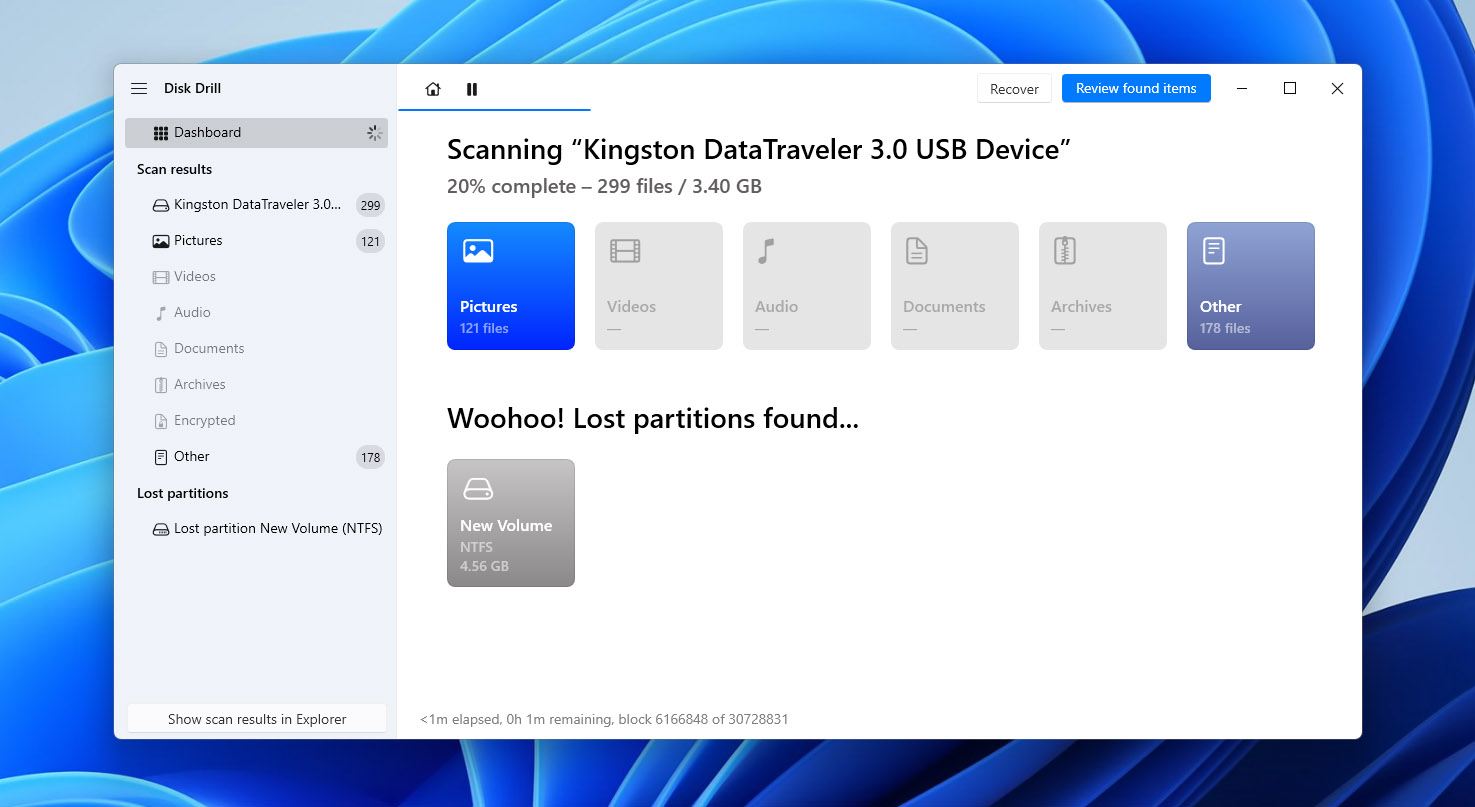This screenshot has height=807, width=1475.
Task: Select Encrypted in the sidebar
Action: (x=256, y=421)
